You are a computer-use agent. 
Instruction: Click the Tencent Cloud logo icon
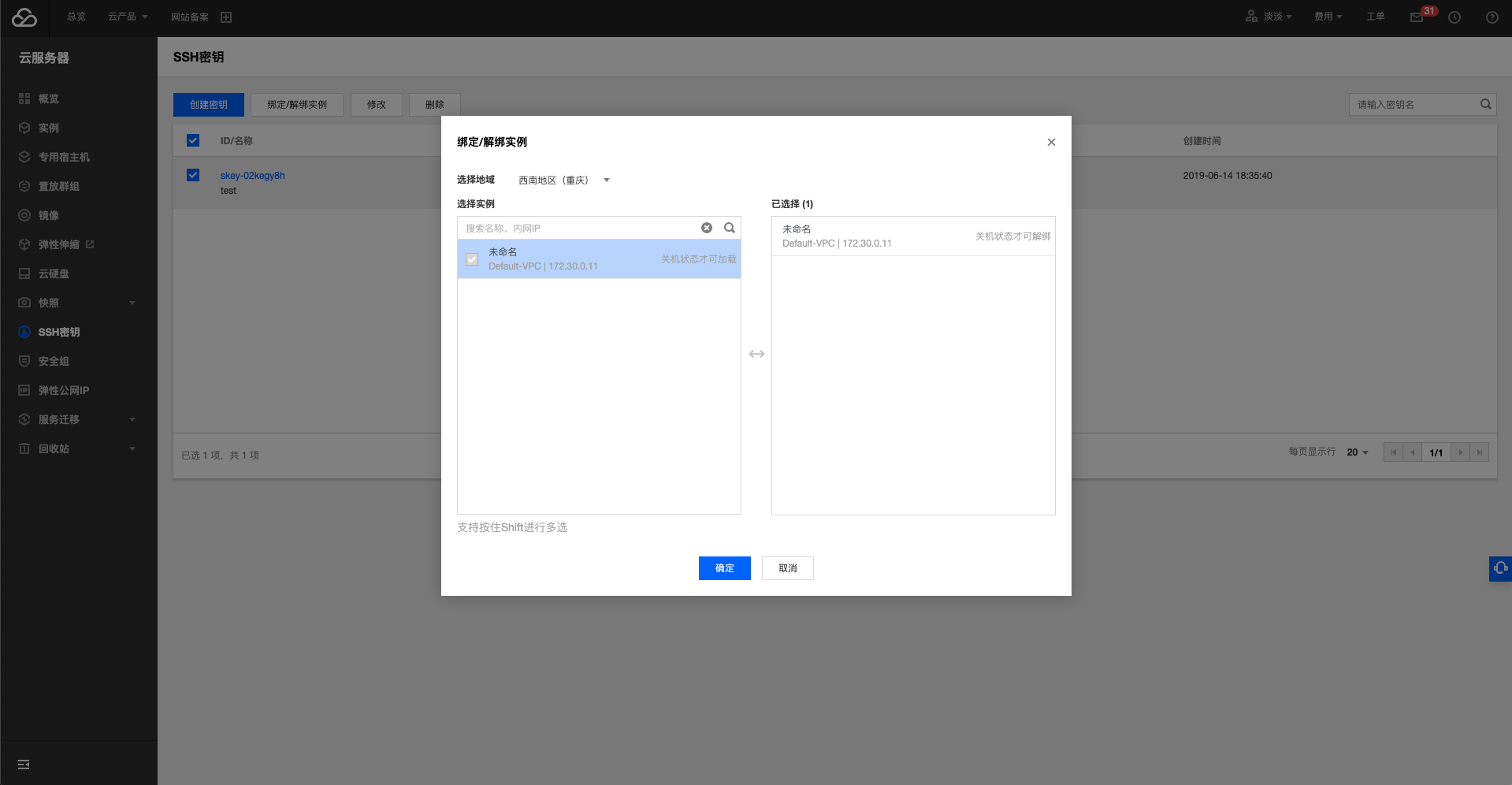pos(24,17)
